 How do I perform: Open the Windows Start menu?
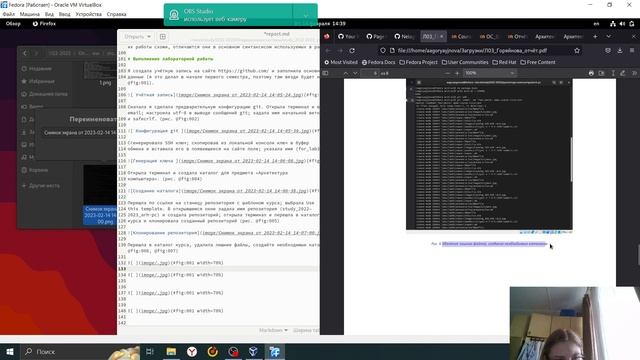10,352
